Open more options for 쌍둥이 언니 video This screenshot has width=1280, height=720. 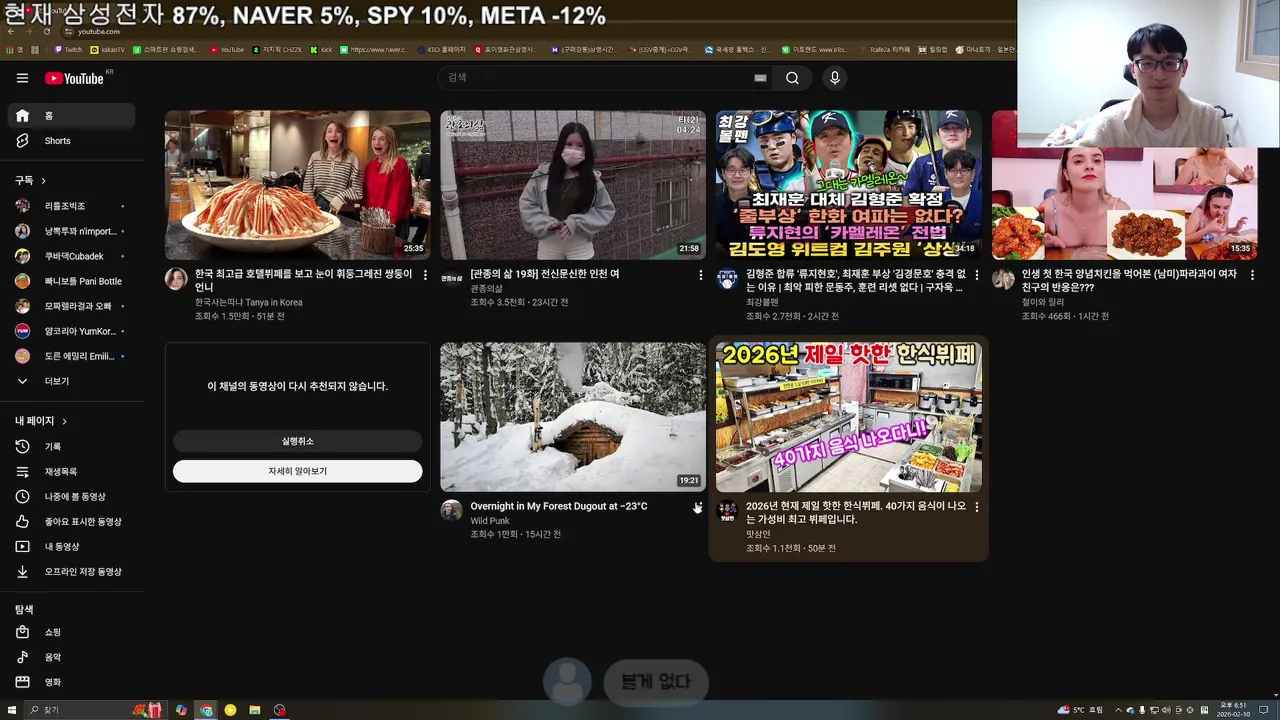coord(425,275)
